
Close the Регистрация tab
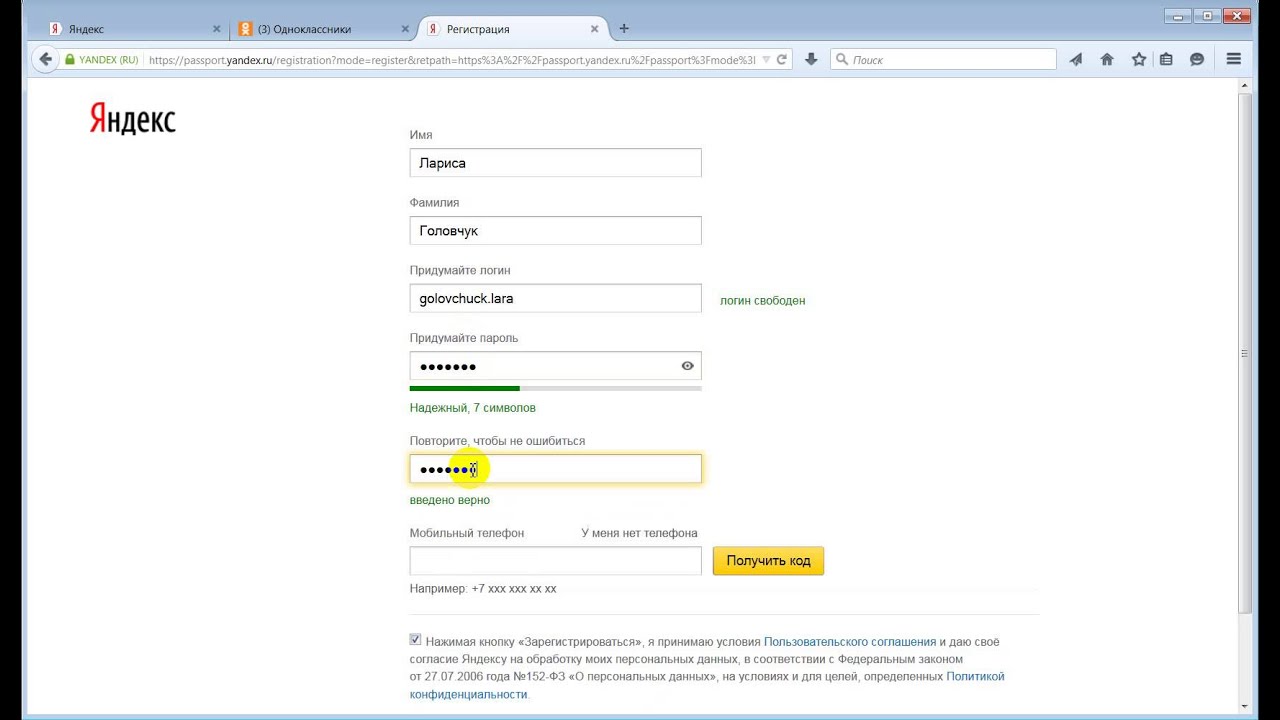[594, 29]
